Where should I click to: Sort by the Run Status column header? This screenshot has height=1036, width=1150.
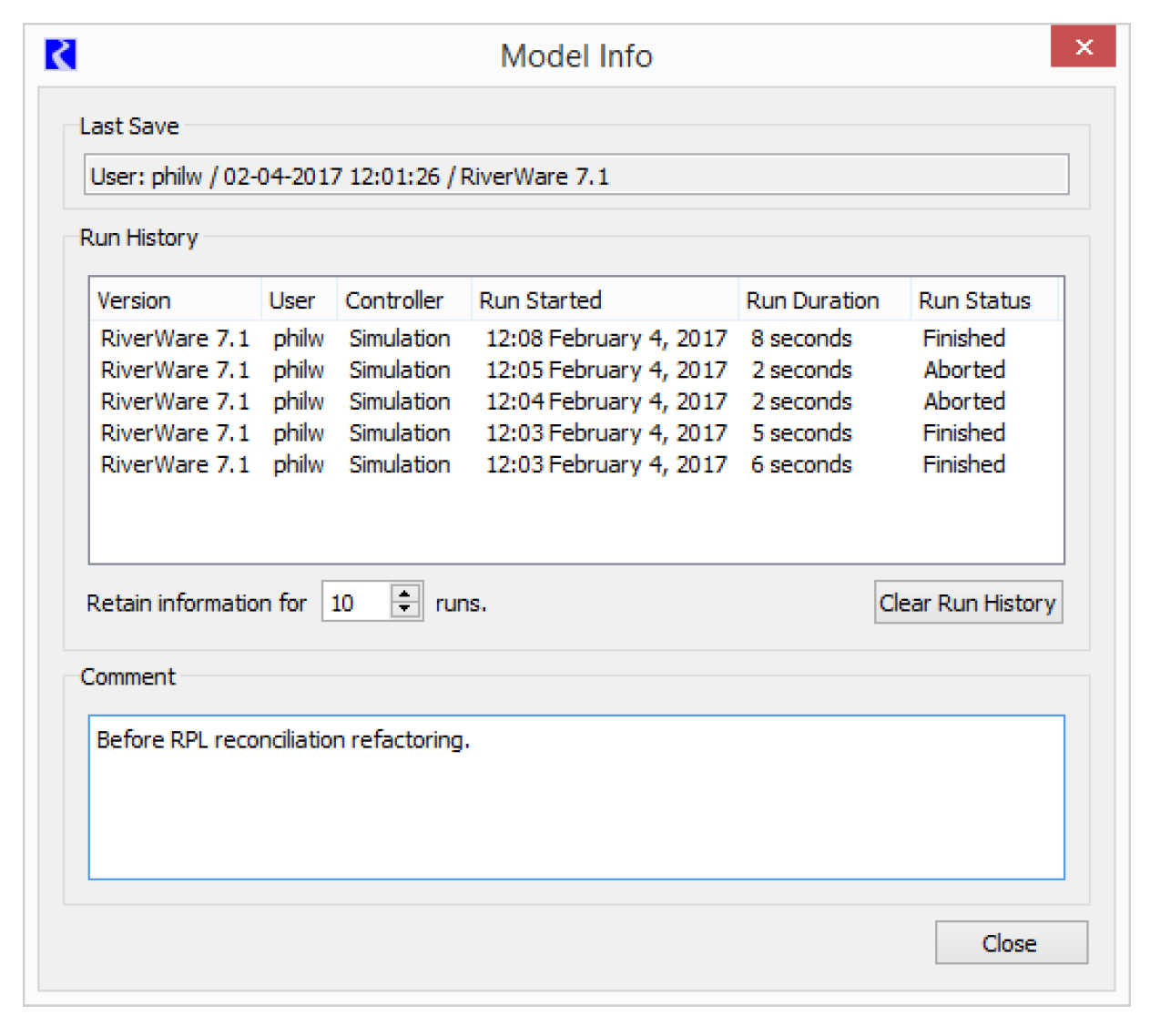[984, 300]
